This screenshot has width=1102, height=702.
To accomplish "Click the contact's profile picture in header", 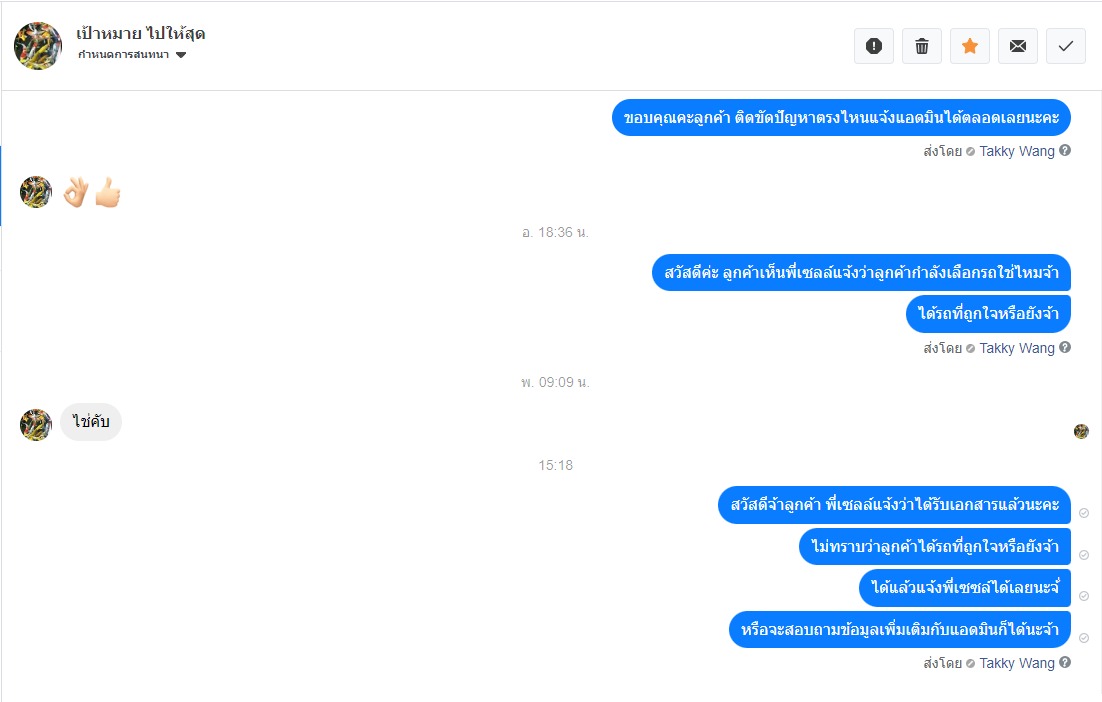I will (38, 46).
